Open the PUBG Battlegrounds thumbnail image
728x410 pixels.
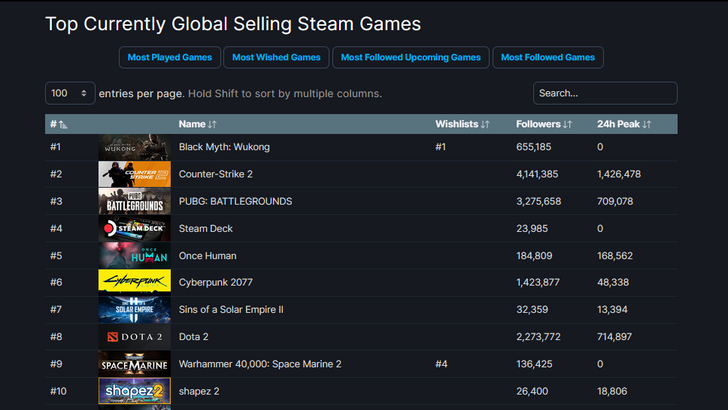pyautogui.click(x=134, y=201)
